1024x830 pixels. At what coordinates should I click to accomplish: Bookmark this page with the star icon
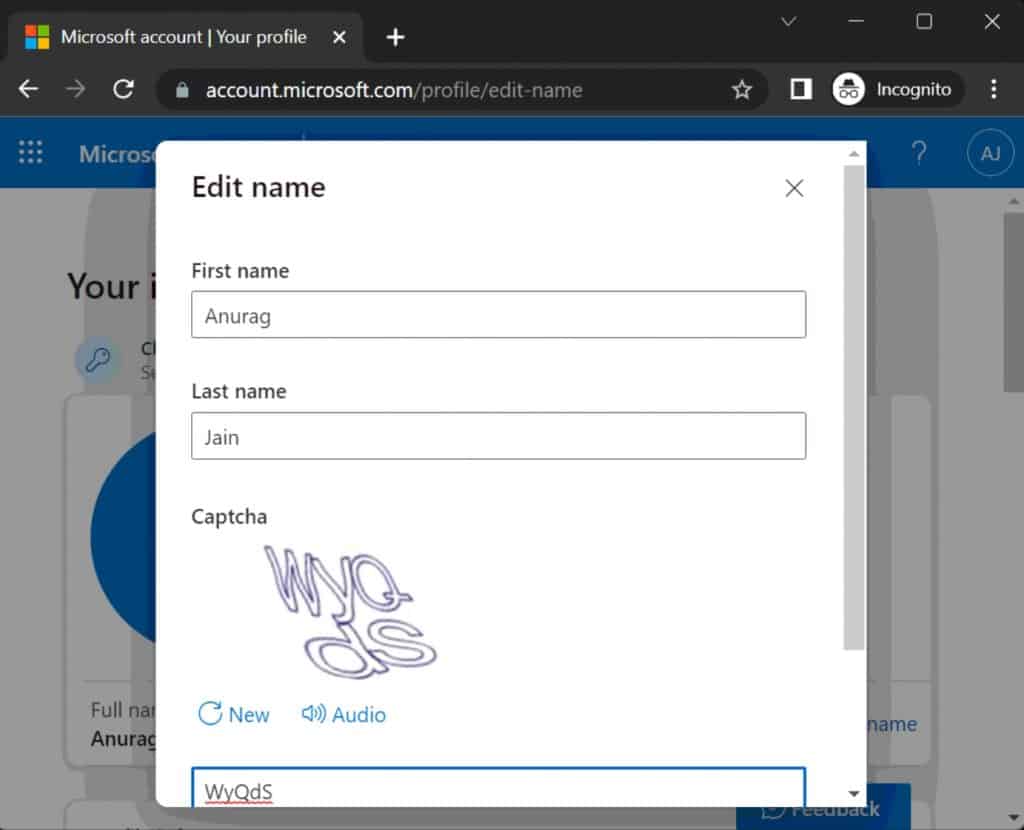pyautogui.click(x=741, y=90)
